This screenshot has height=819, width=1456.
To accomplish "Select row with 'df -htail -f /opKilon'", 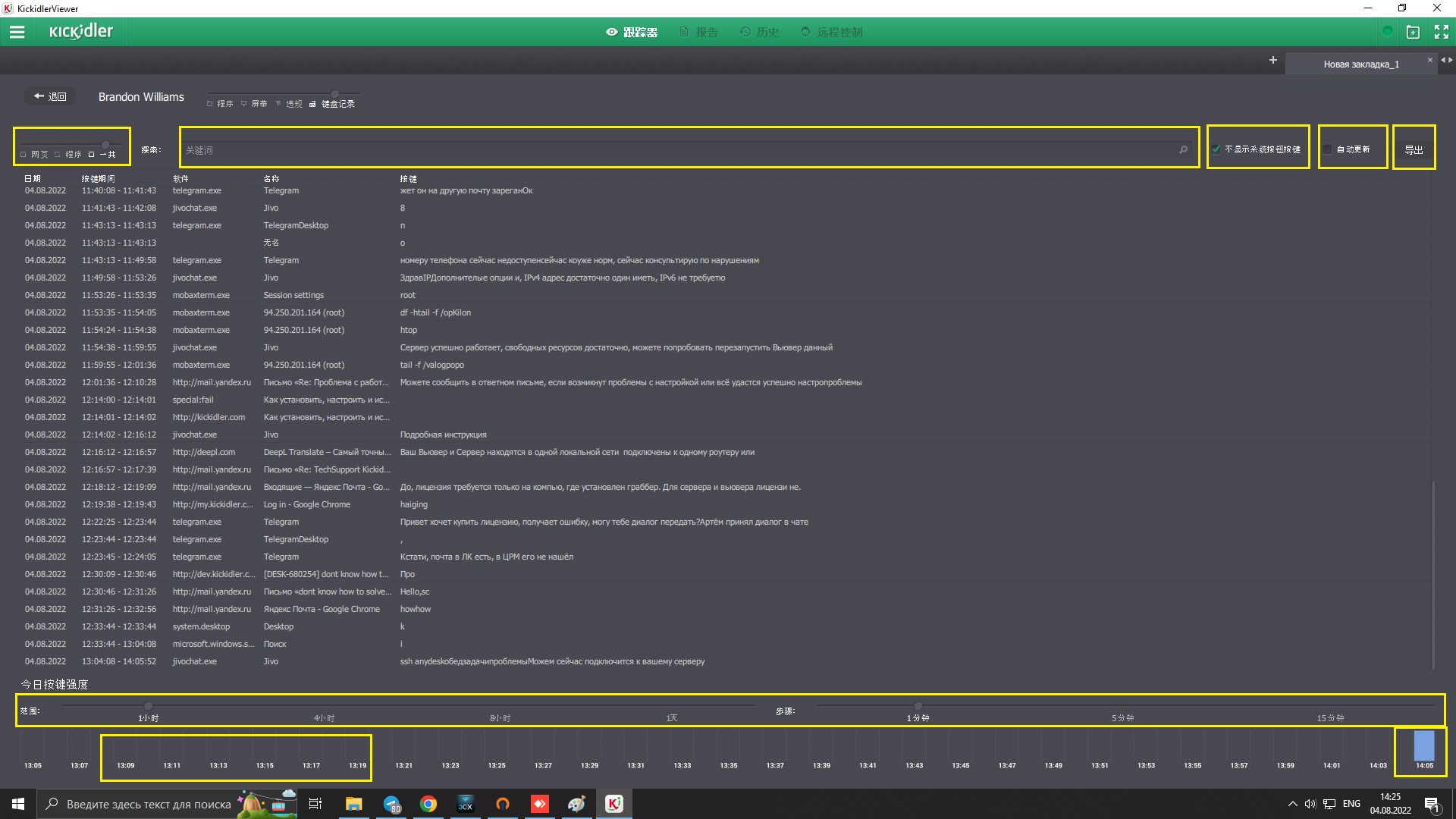I will [x=726, y=312].
